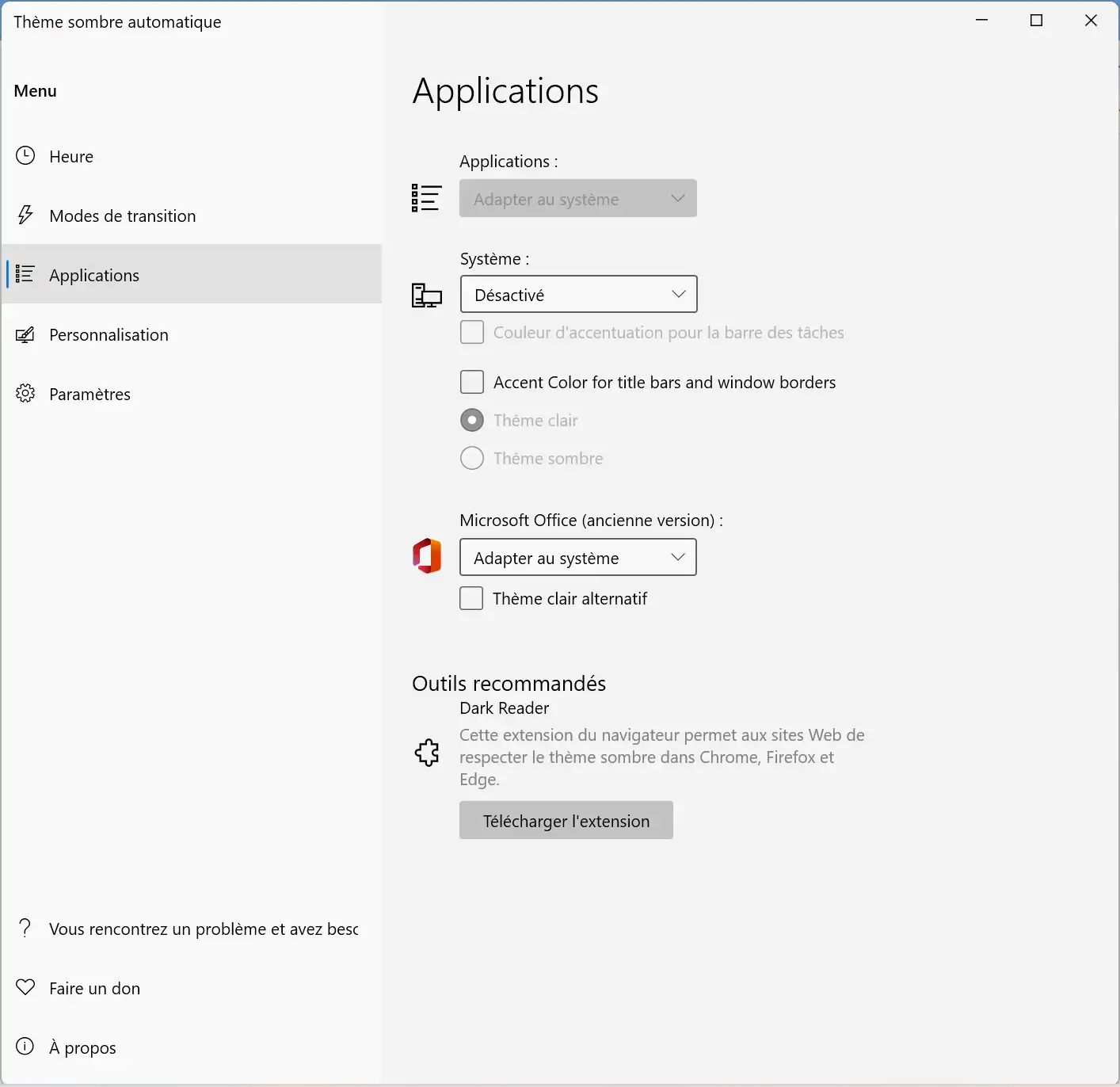Click the heart icon for Faire un don

click(x=25, y=987)
